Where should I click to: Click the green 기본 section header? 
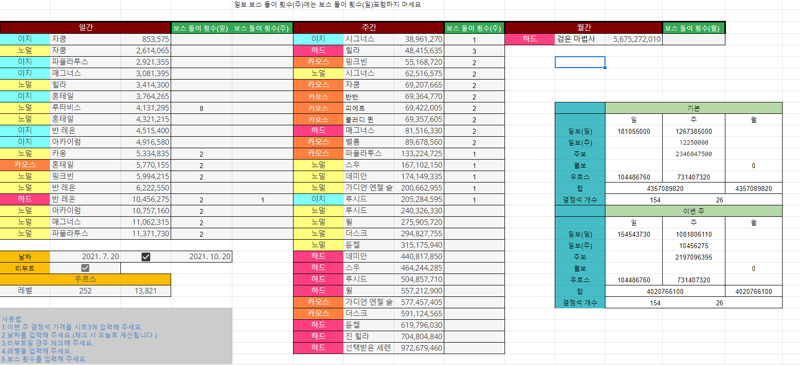point(693,108)
